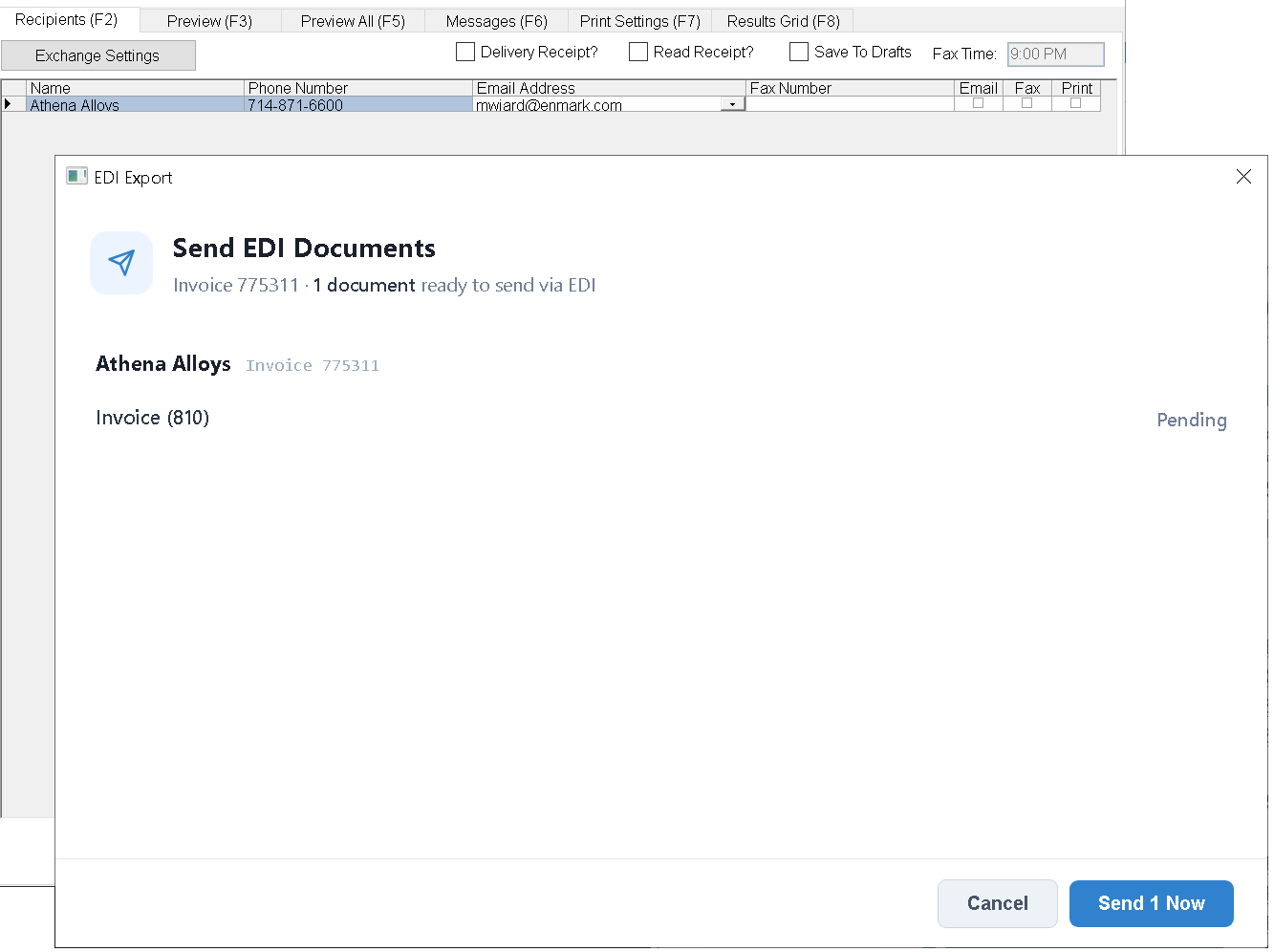Click the row selector arrow for Athena Alloys
Image resolution: width=1274 pixels, height=952 pixels.
click(9, 104)
